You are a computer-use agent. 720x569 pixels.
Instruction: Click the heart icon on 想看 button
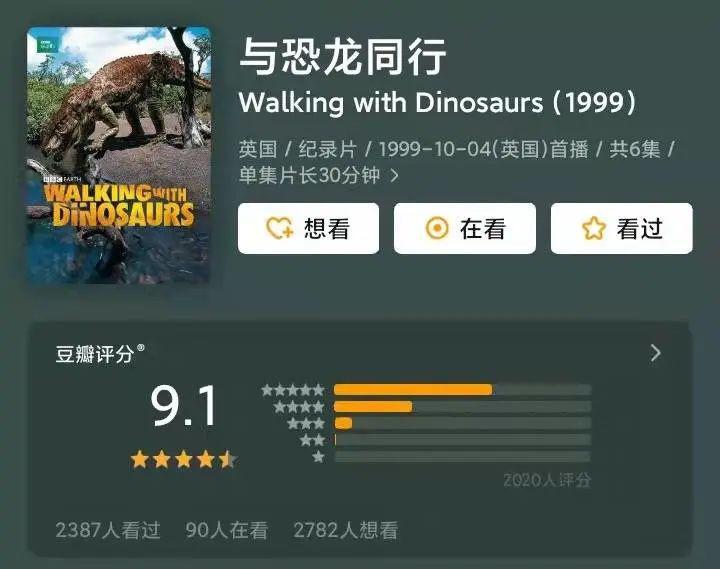tap(279, 228)
